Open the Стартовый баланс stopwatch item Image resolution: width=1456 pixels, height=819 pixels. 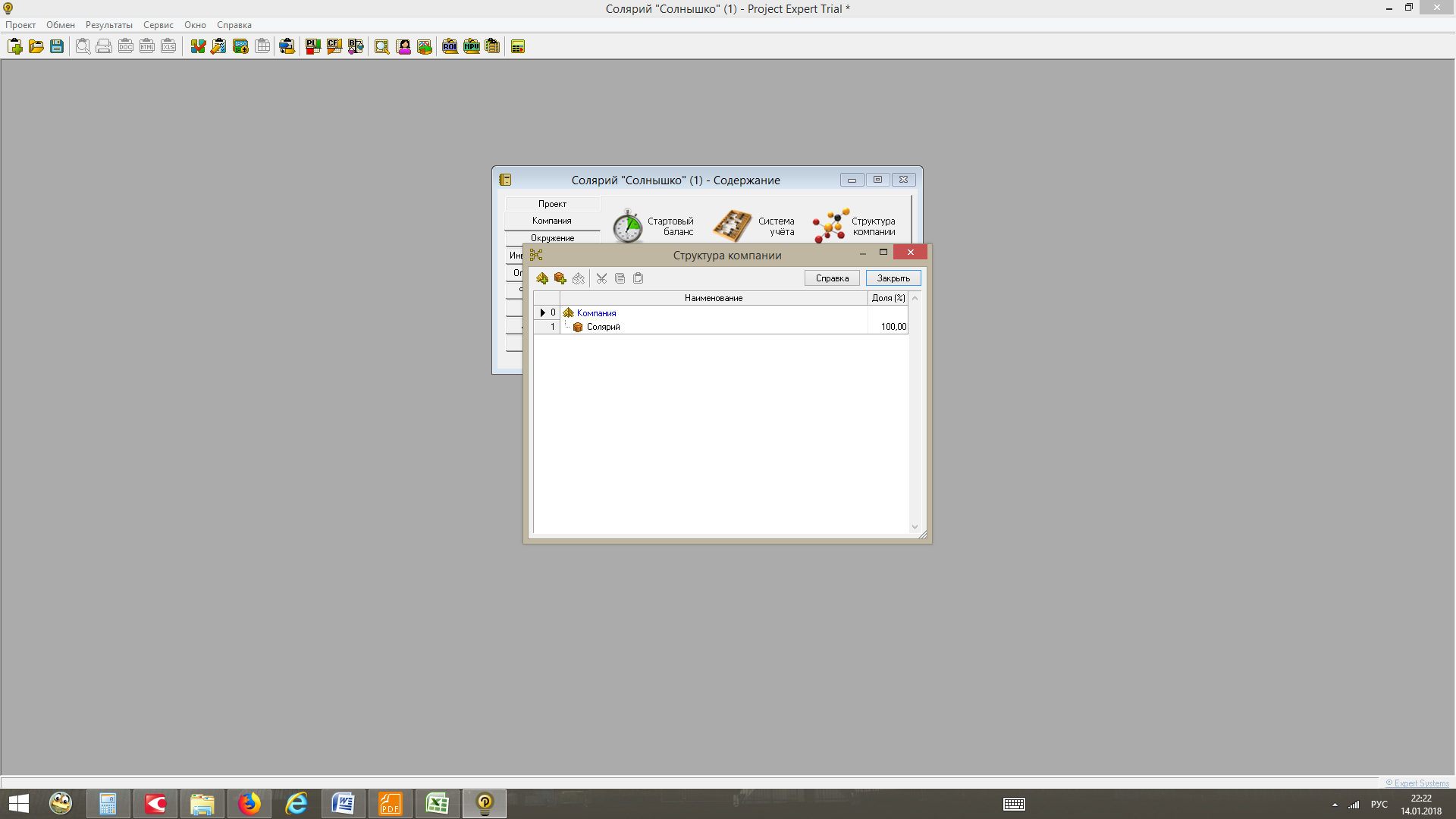628,227
